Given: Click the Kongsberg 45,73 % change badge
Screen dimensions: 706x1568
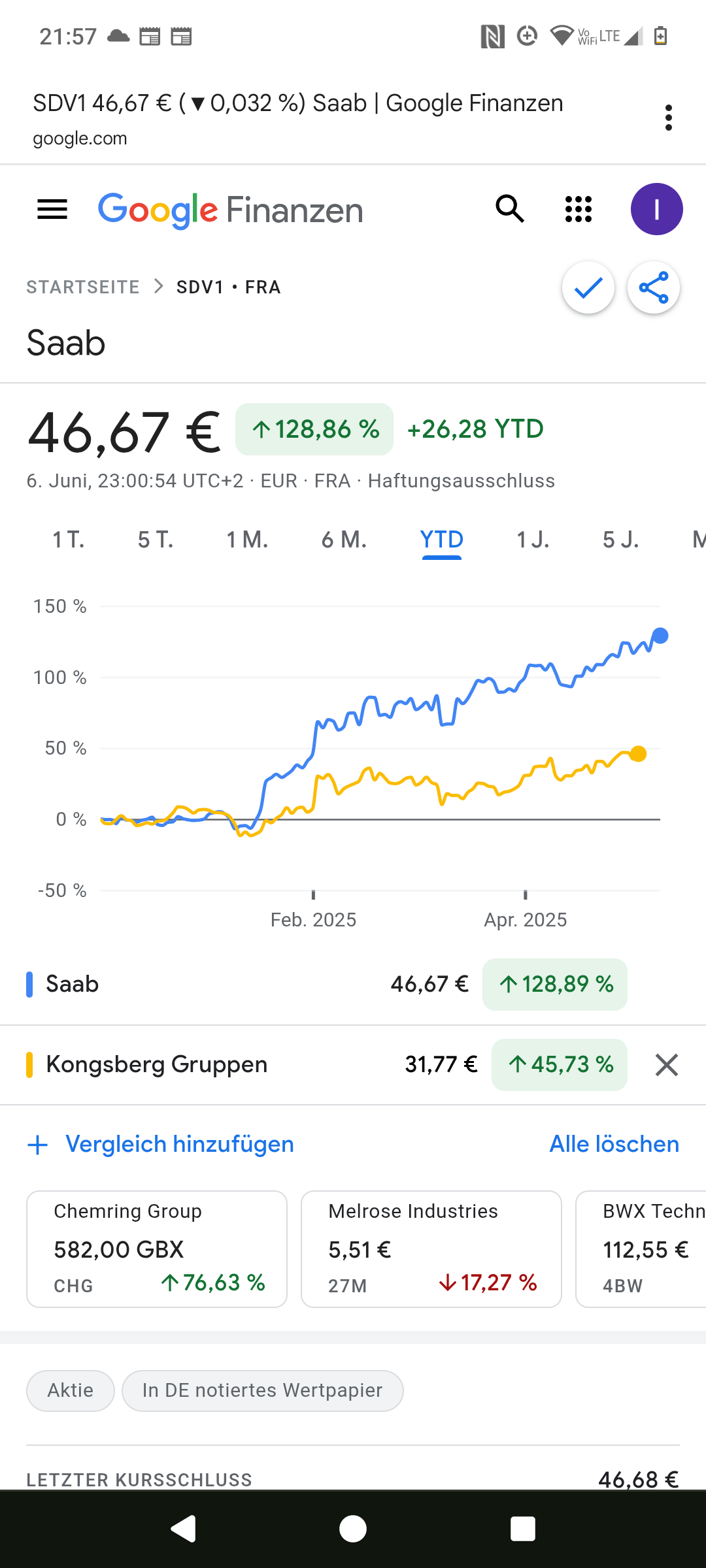Looking at the screenshot, I should (x=560, y=1065).
